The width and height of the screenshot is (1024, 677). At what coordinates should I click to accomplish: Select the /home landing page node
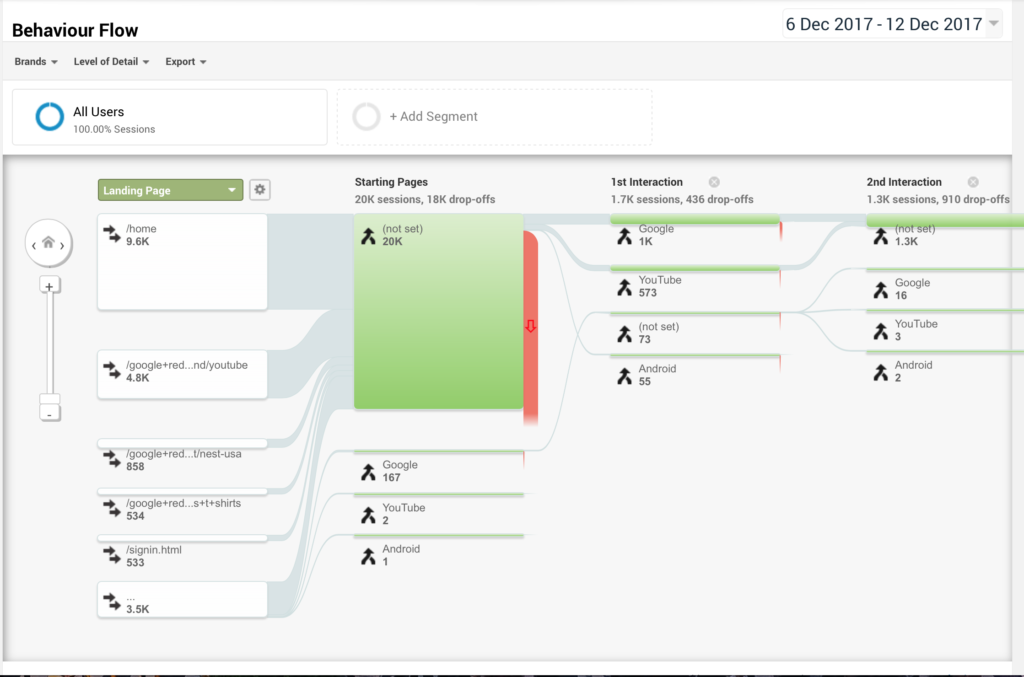click(182, 261)
